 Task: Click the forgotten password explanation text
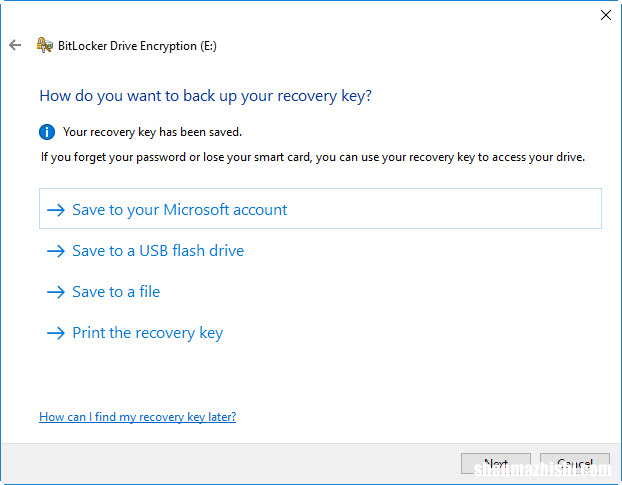313,157
